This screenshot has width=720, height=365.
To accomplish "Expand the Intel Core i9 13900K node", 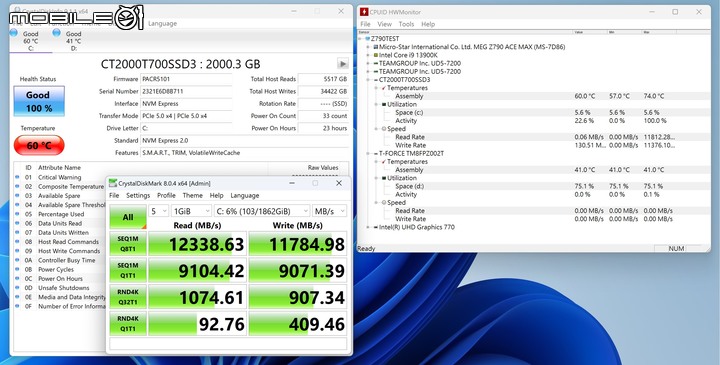I will 368,55.
